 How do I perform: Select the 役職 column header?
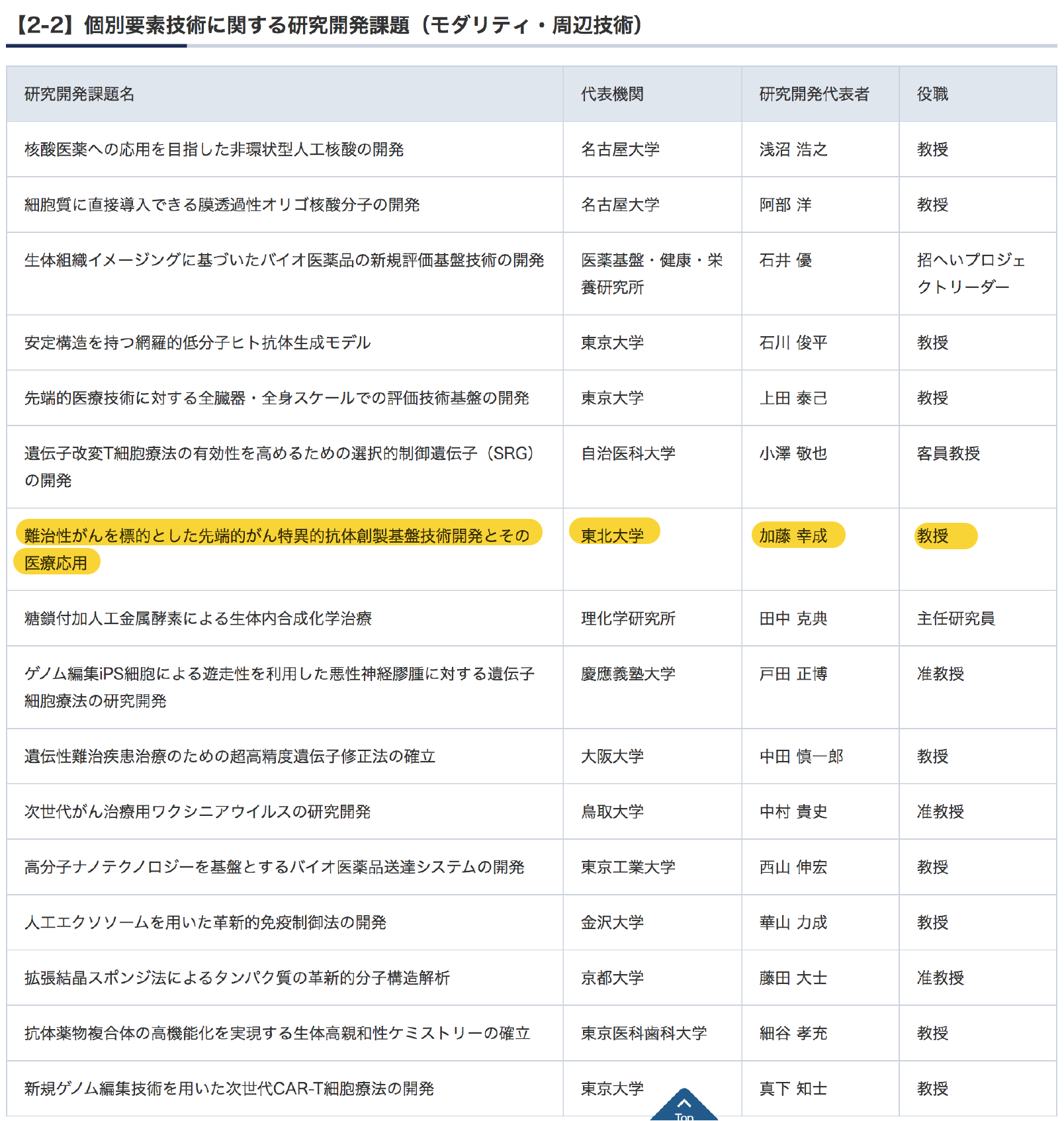tap(932, 95)
